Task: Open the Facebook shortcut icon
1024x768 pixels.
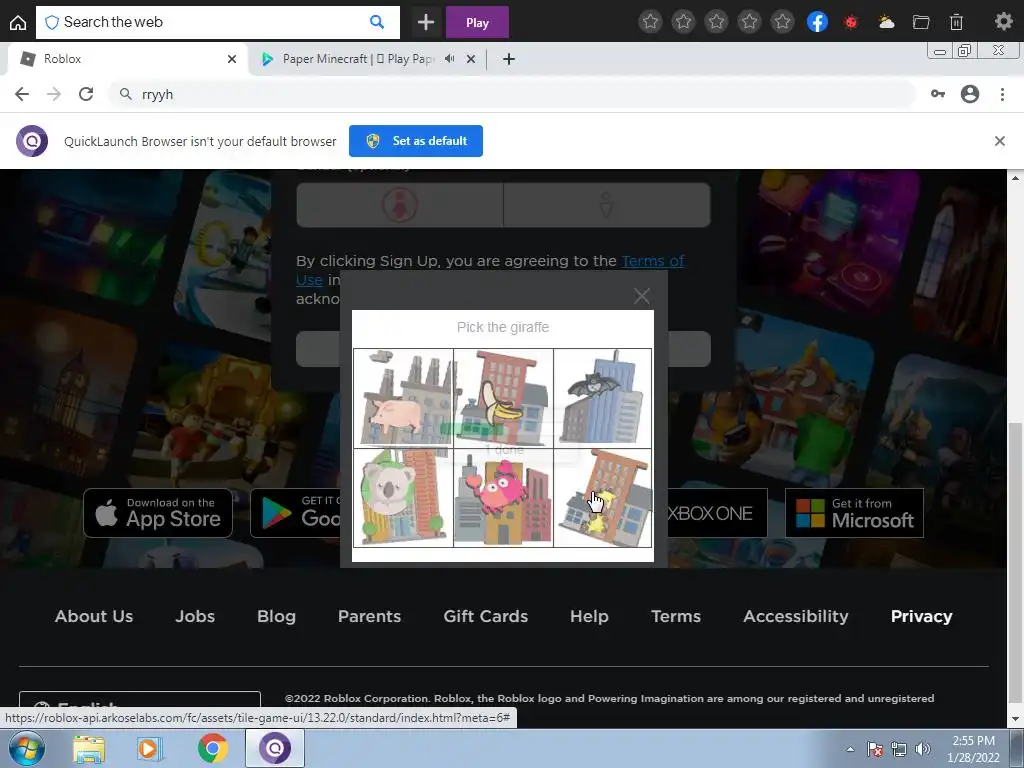Action: click(x=817, y=22)
